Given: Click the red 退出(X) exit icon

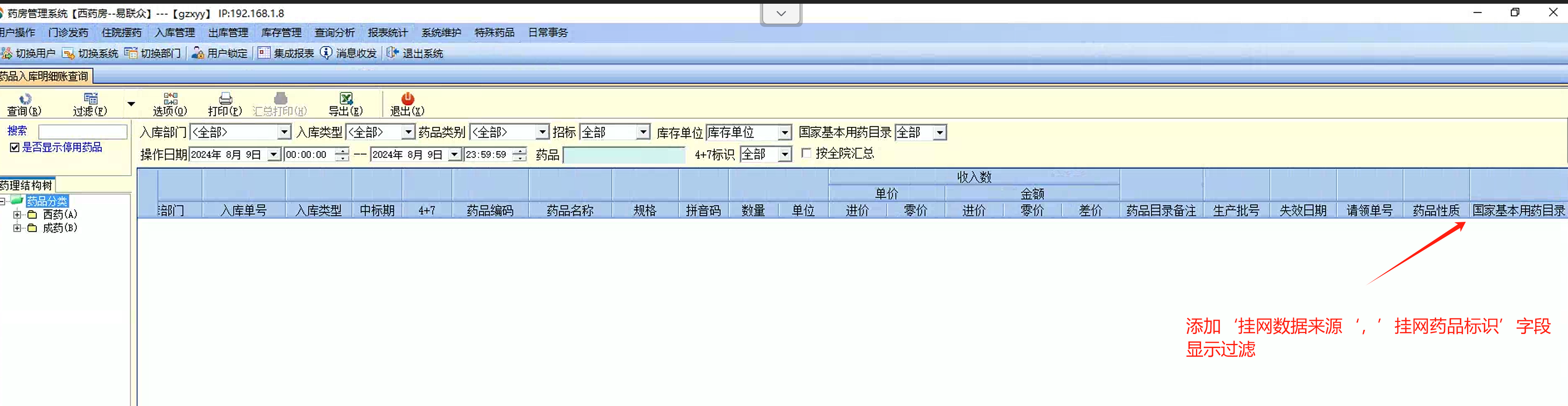Looking at the screenshot, I should point(407,98).
